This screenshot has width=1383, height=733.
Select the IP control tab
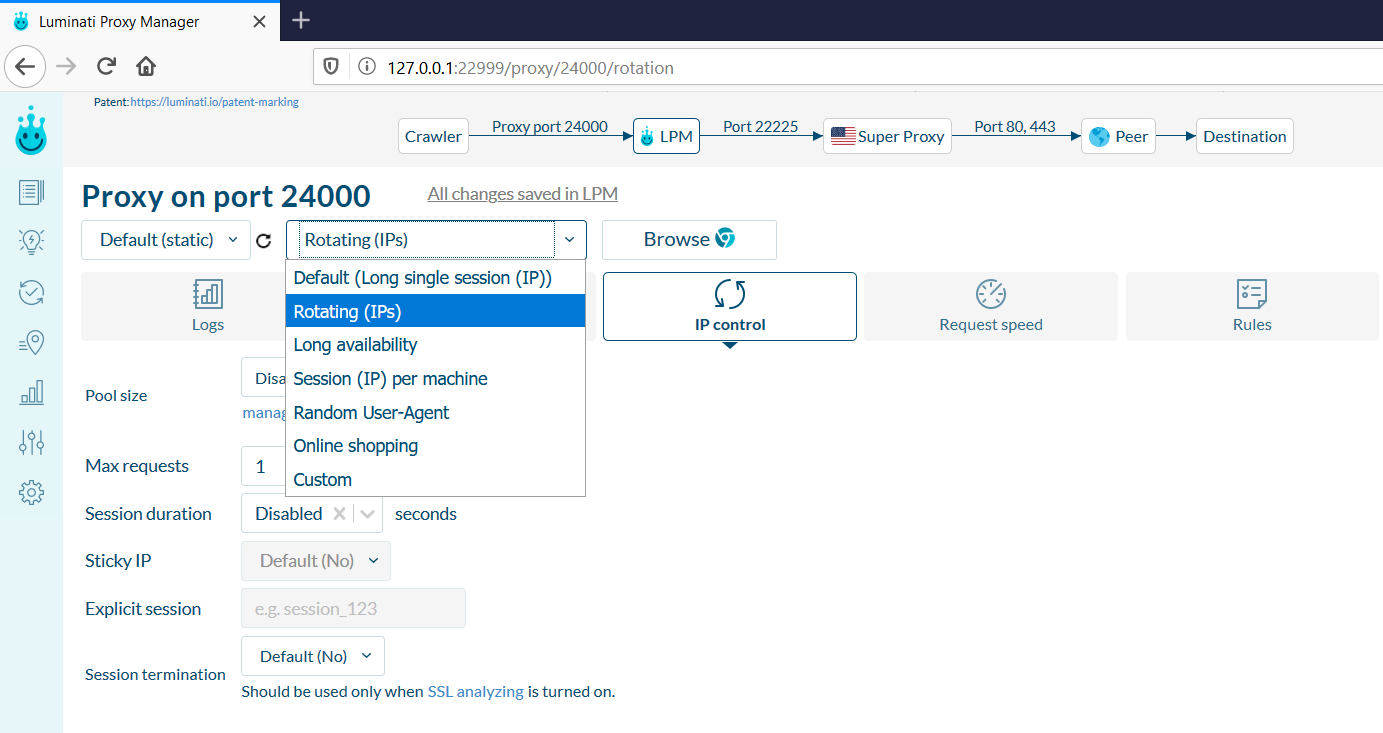(x=730, y=306)
